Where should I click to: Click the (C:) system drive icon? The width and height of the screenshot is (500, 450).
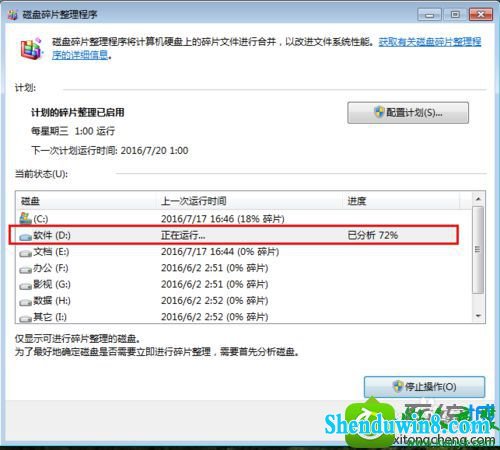point(26,218)
